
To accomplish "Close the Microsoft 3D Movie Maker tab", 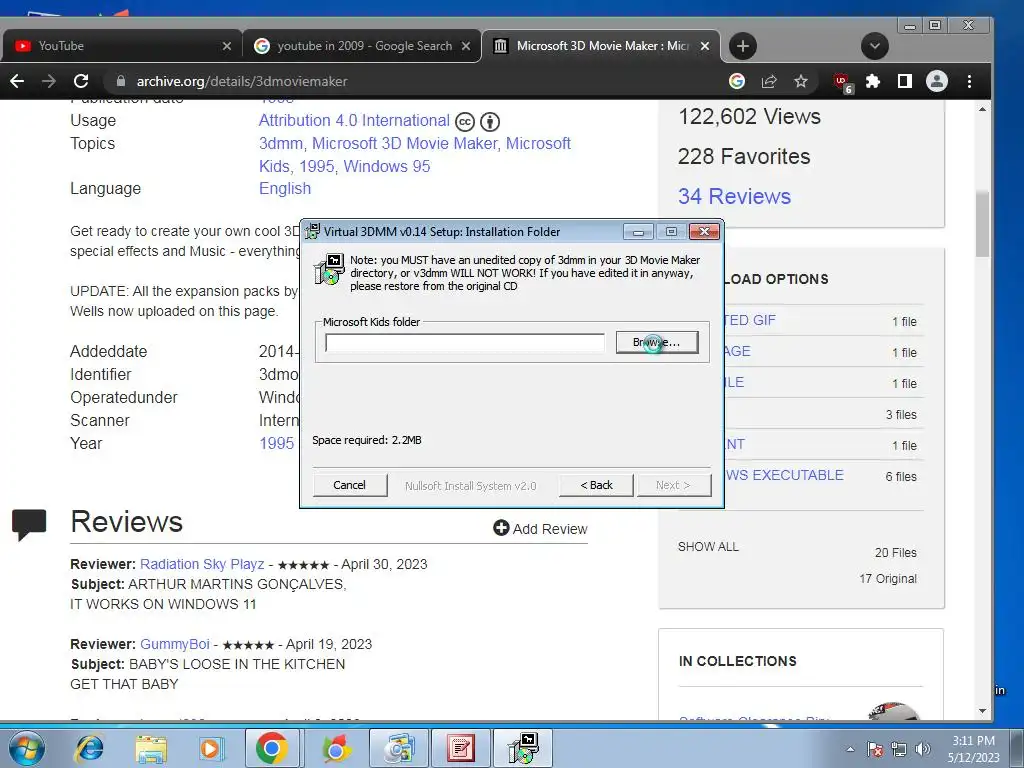I will pos(705,46).
